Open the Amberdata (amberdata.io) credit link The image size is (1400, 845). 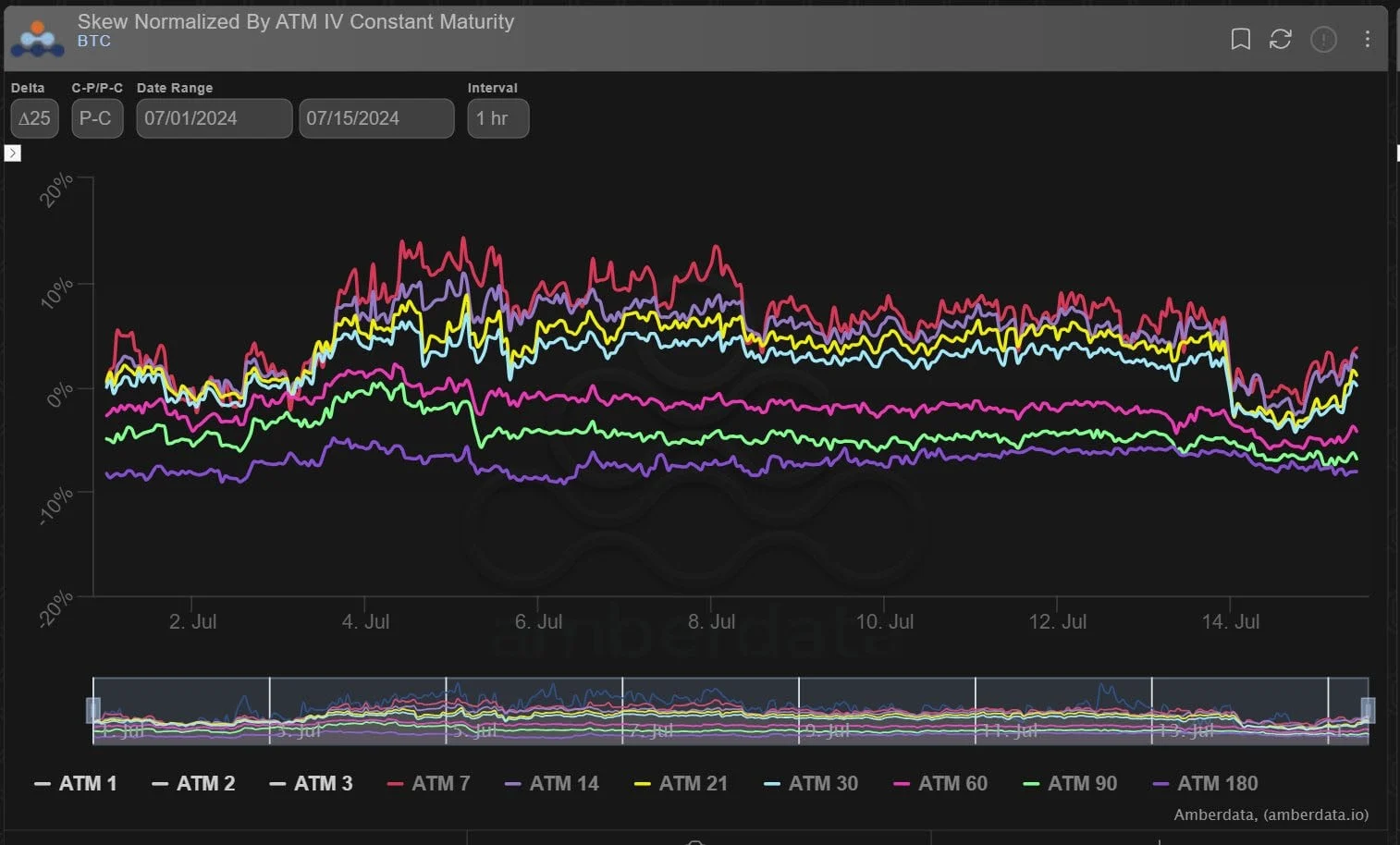tap(1271, 814)
